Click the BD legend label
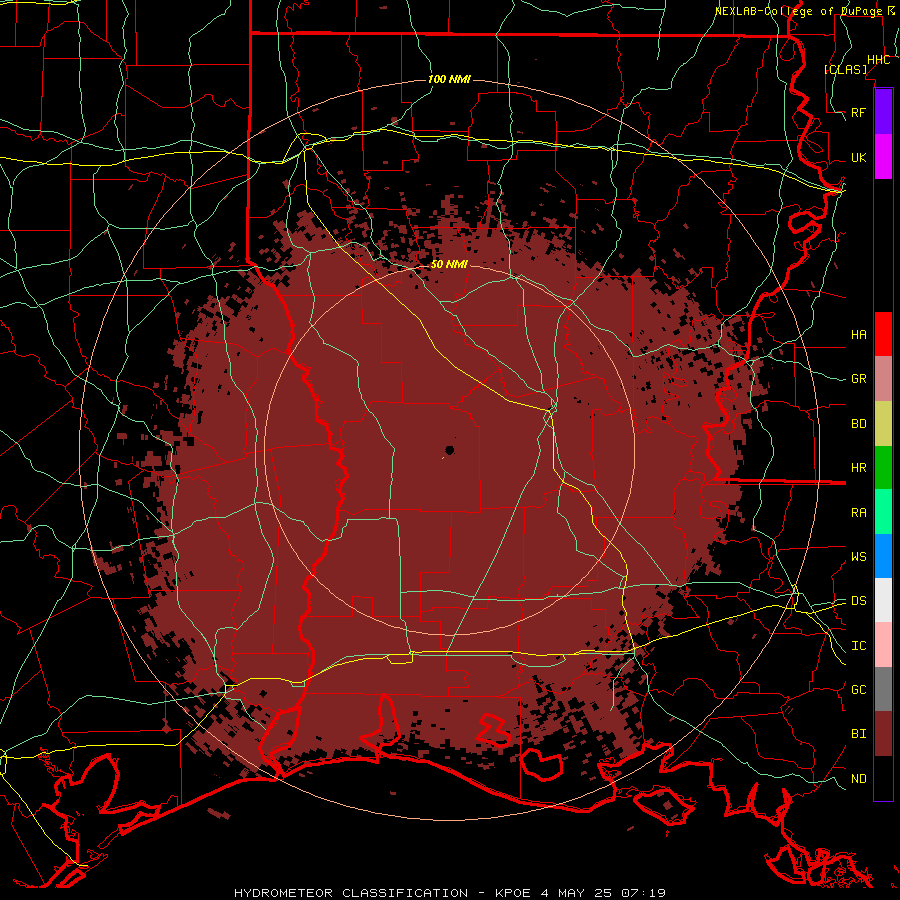The height and width of the screenshot is (900, 900). [859, 424]
